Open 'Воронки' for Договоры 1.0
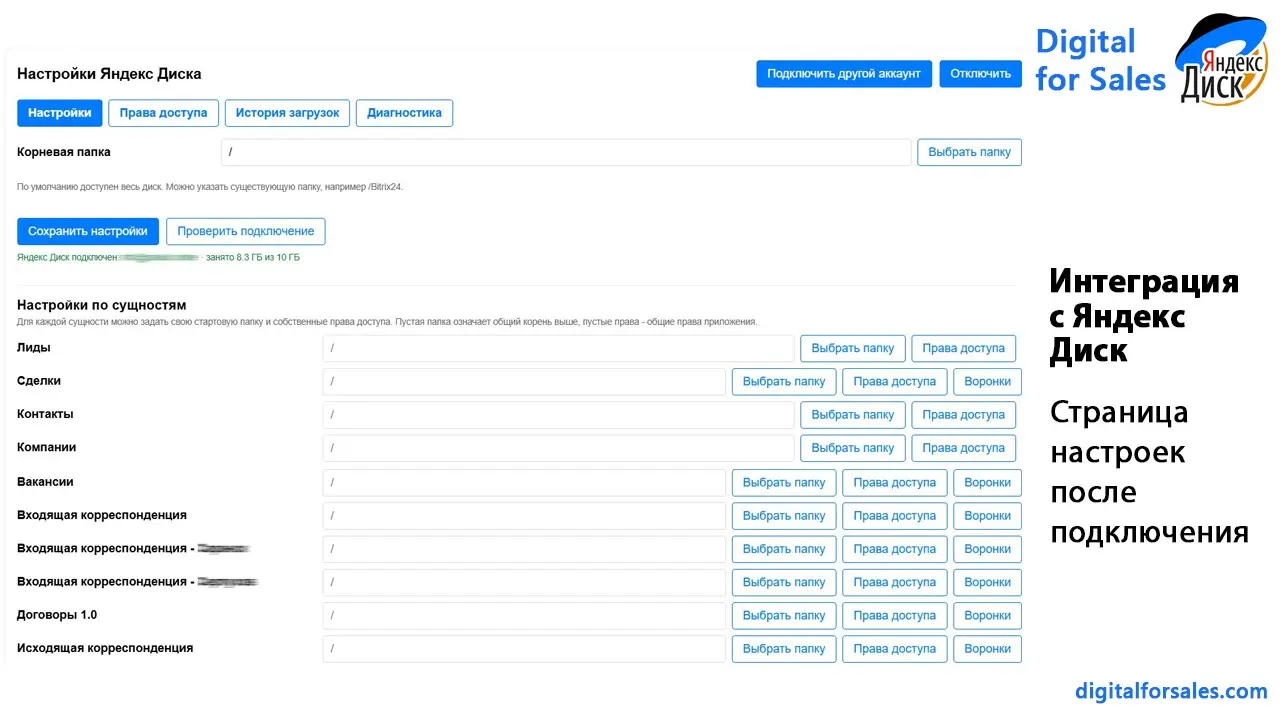The width and height of the screenshot is (1280, 720). (x=988, y=616)
